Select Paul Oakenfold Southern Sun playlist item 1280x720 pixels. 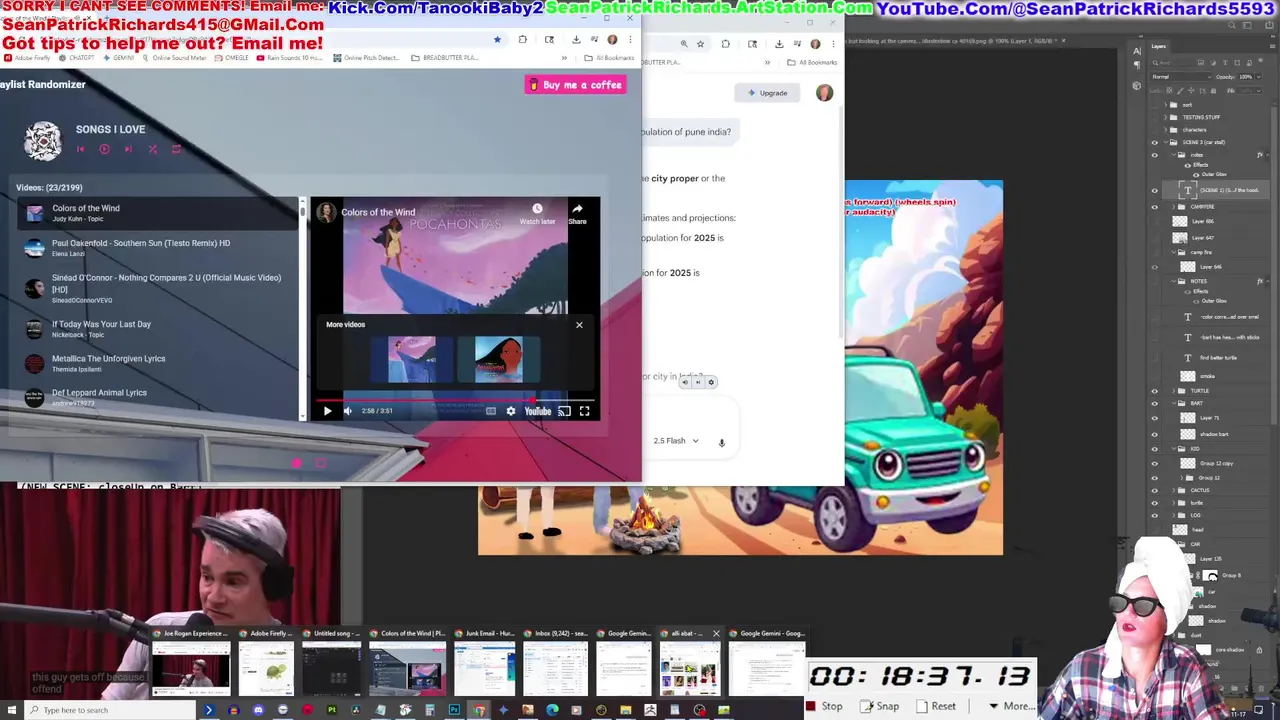pos(158,248)
